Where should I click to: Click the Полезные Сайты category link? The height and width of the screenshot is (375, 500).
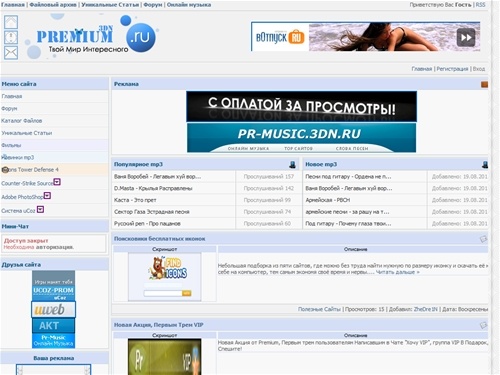319,309
